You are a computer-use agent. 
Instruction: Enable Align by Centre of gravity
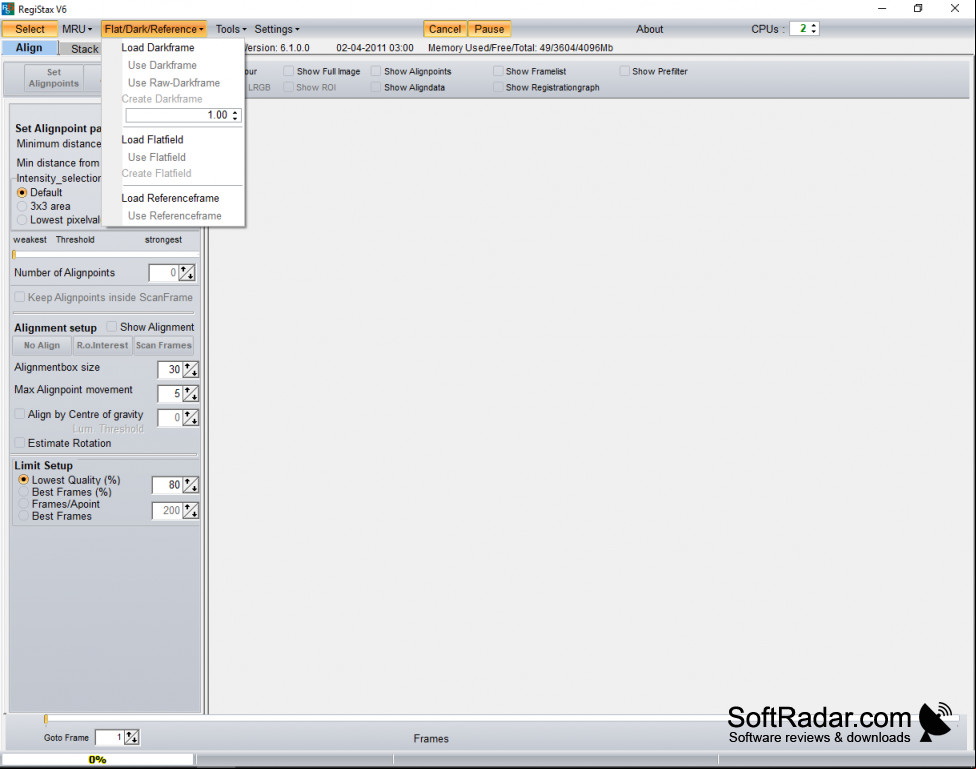tap(20, 414)
